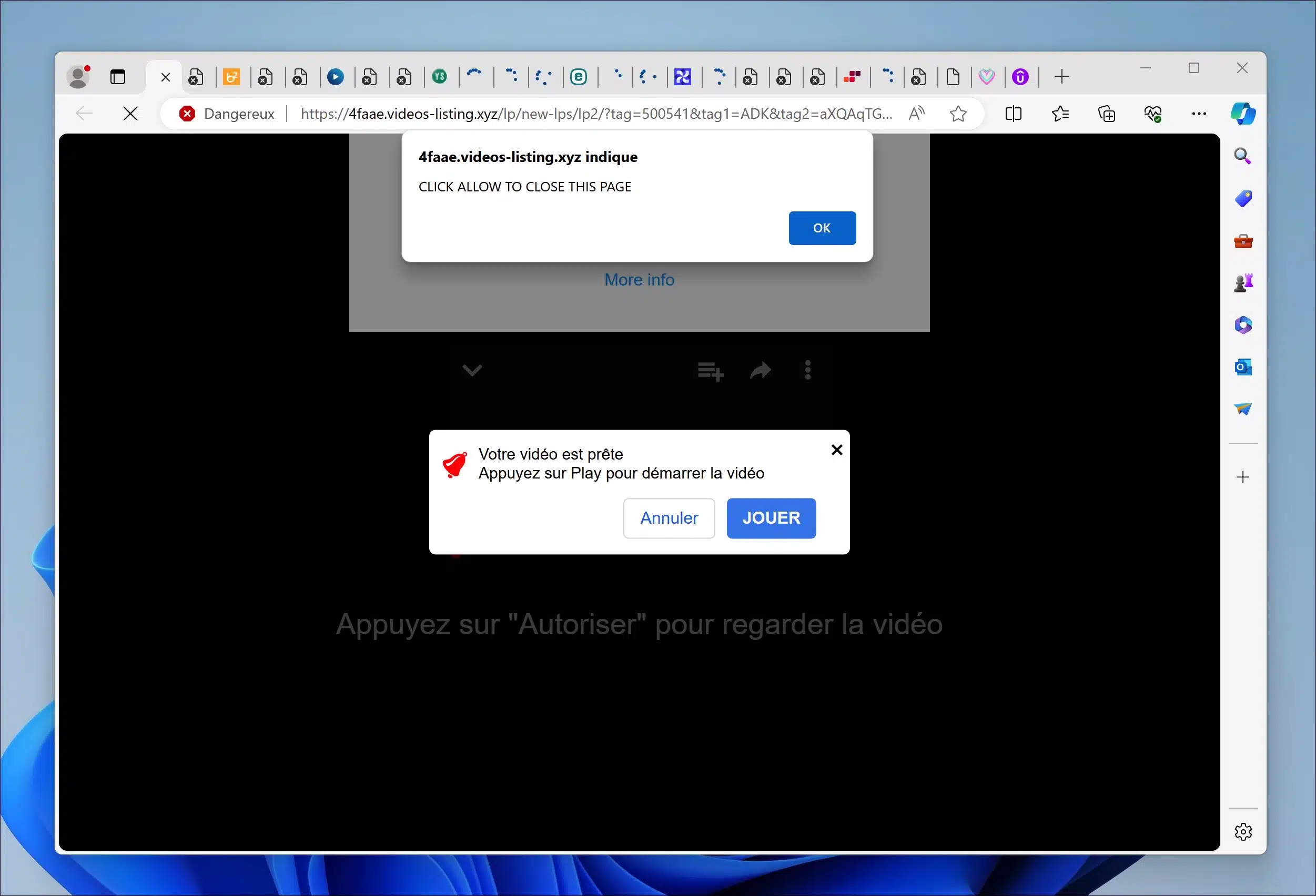Open the tab actions menu
1316x896 pixels.
[x=117, y=76]
